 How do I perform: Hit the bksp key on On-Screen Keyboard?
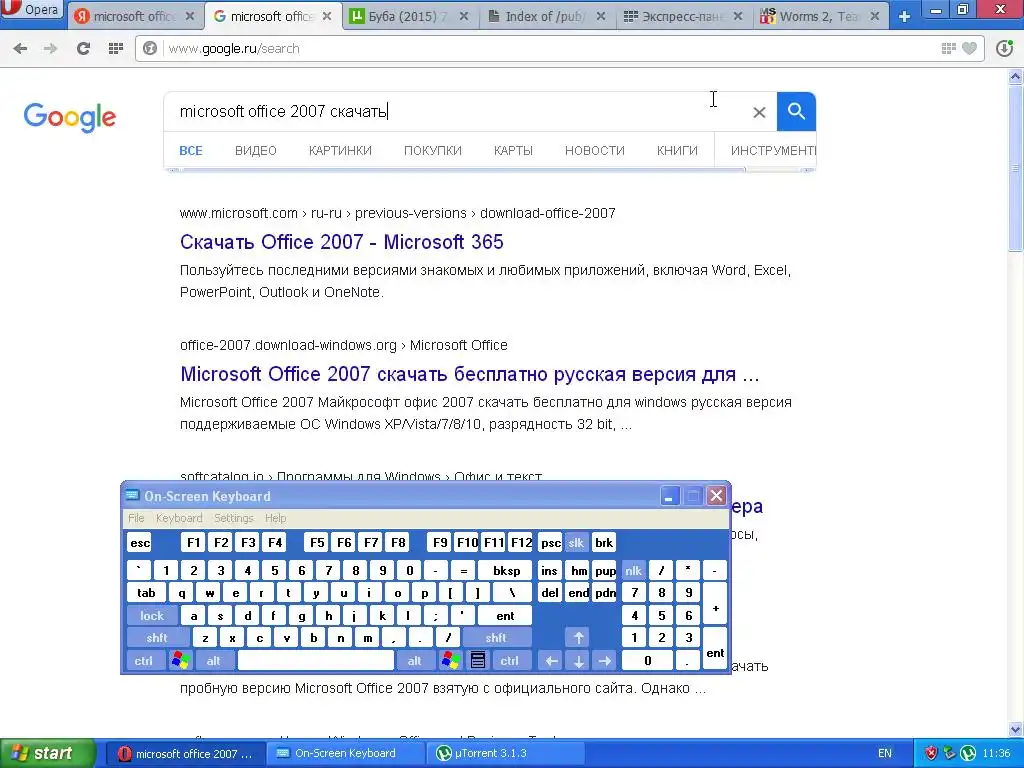(x=507, y=571)
